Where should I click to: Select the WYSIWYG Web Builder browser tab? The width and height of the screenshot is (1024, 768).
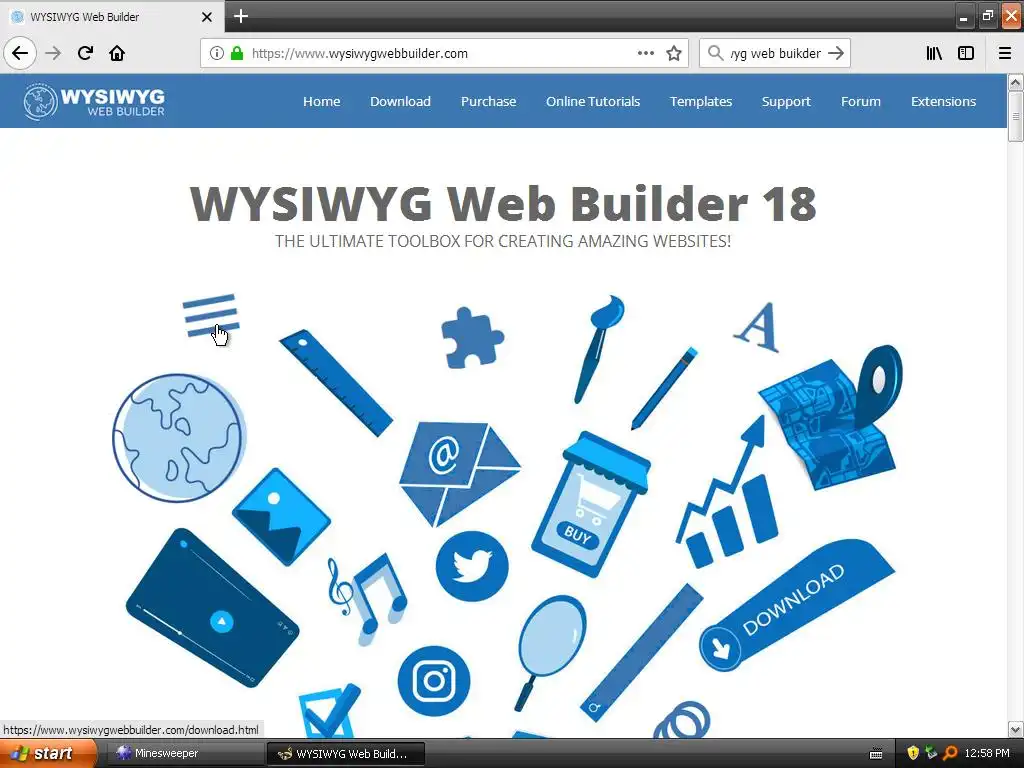[x=112, y=17]
